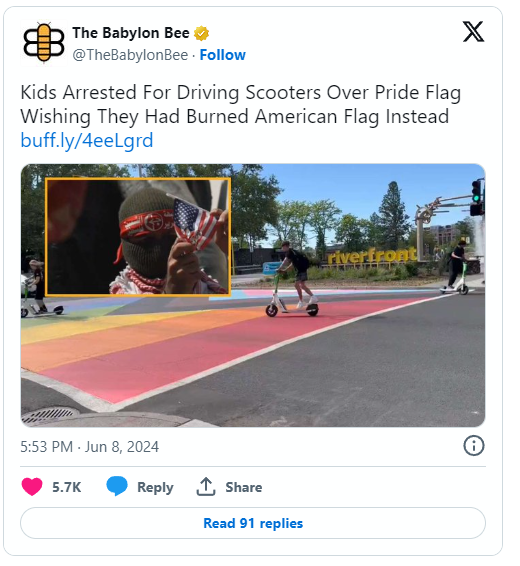Click the tweet headline text
The width and height of the screenshot is (520, 566).
pyautogui.click(x=240, y=104)
